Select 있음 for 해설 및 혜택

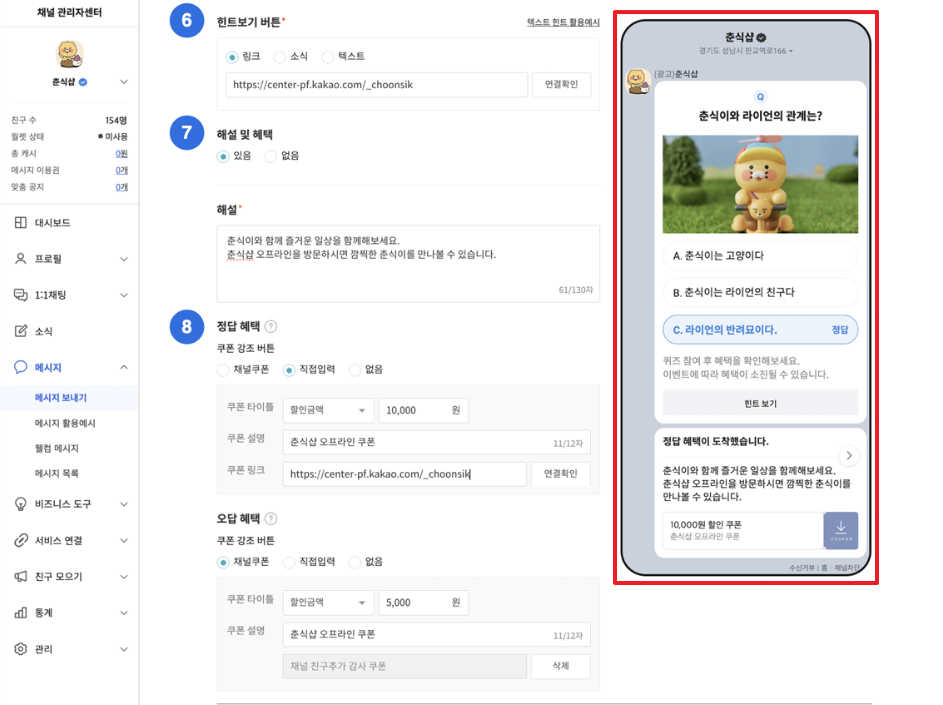tap(223, 156)
